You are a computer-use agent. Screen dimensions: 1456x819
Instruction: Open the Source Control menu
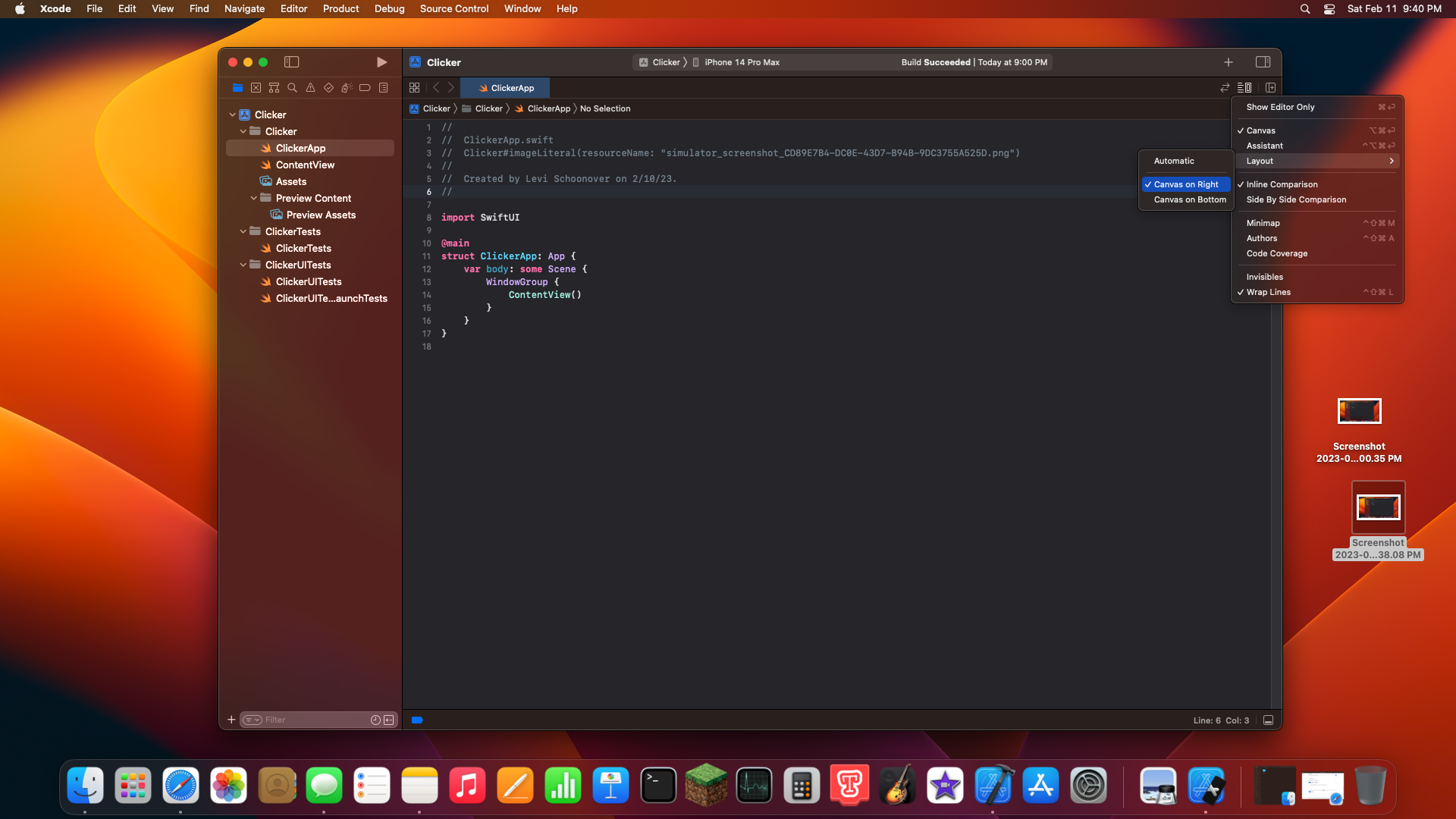[453, 8]
